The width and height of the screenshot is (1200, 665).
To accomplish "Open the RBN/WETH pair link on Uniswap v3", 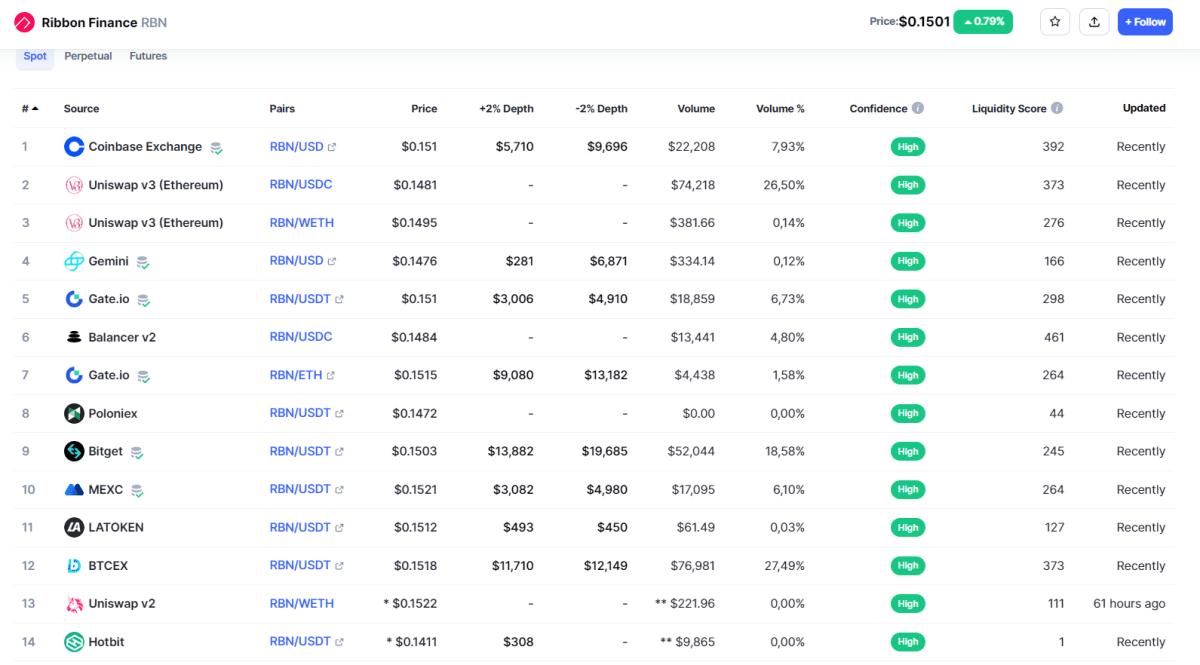I will [301, 222].
